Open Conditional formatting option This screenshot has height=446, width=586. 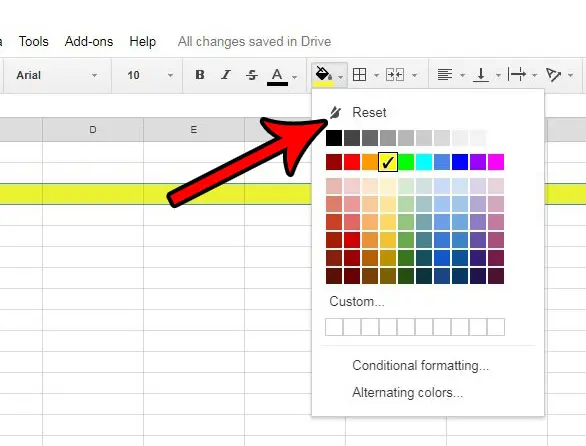click(420, 366)
